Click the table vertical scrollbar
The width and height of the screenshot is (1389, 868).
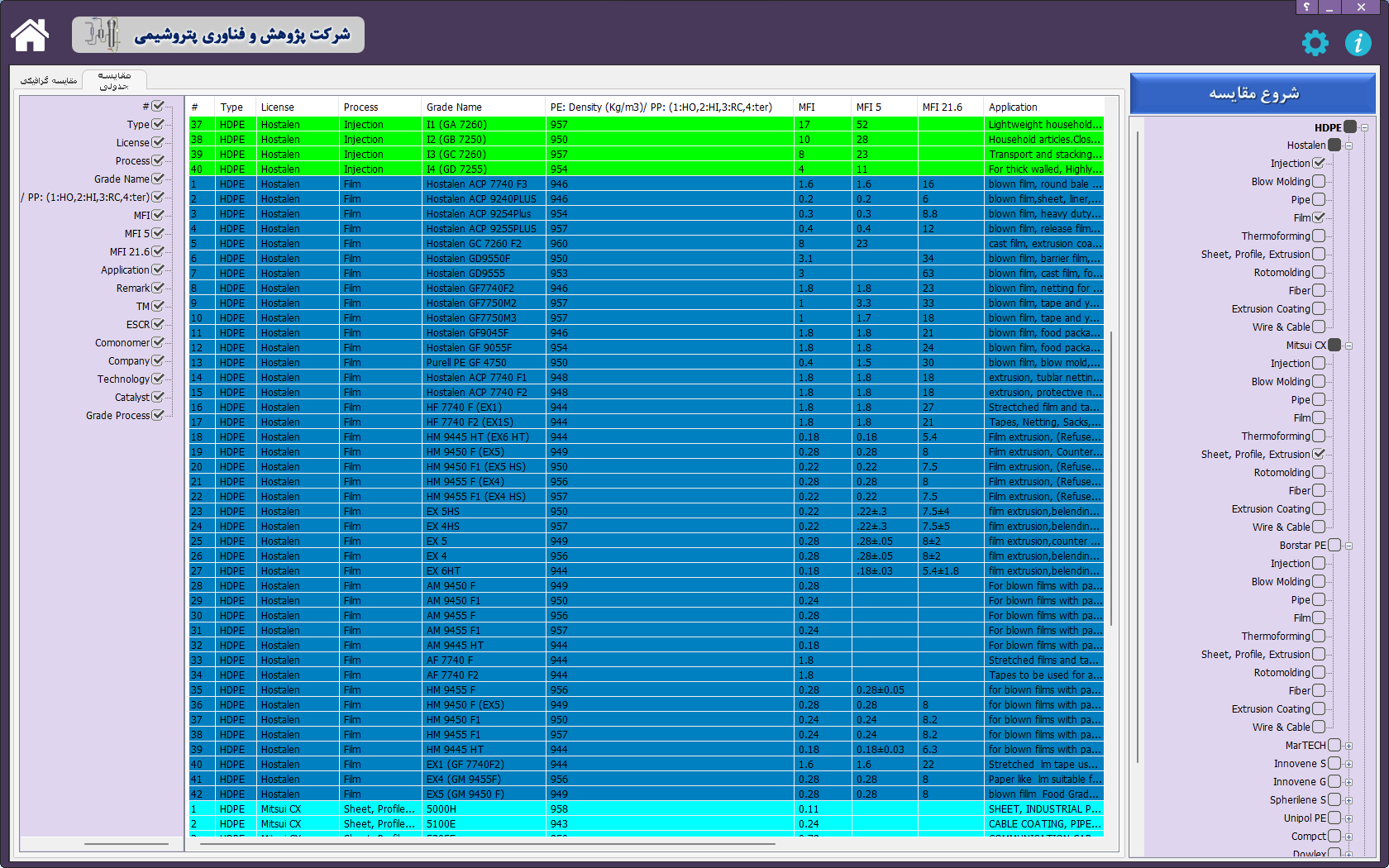tap(1111, 478)
